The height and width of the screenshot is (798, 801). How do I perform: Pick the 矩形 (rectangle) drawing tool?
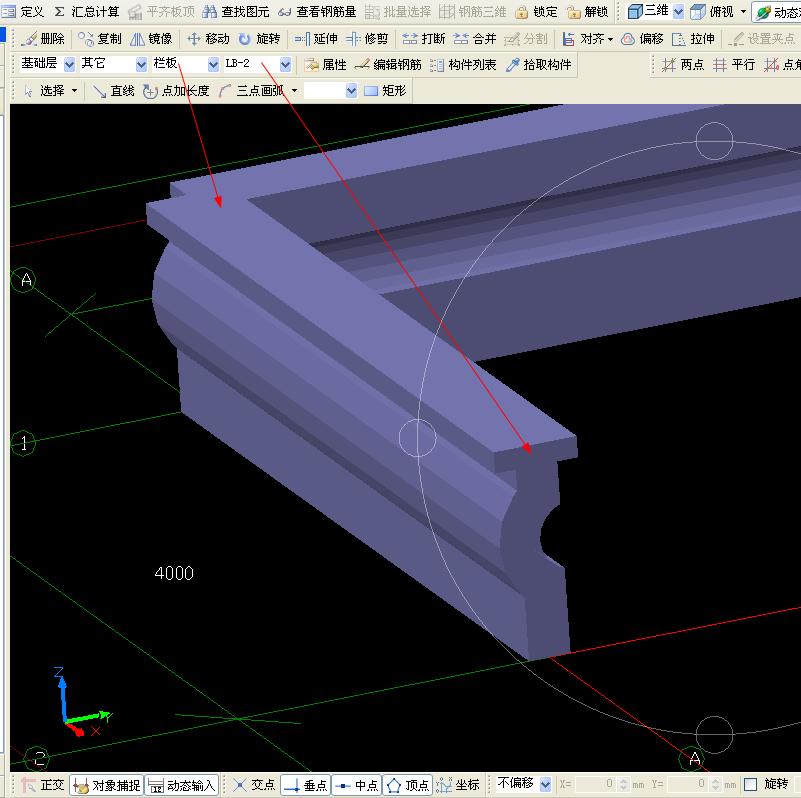coord(385,90)
